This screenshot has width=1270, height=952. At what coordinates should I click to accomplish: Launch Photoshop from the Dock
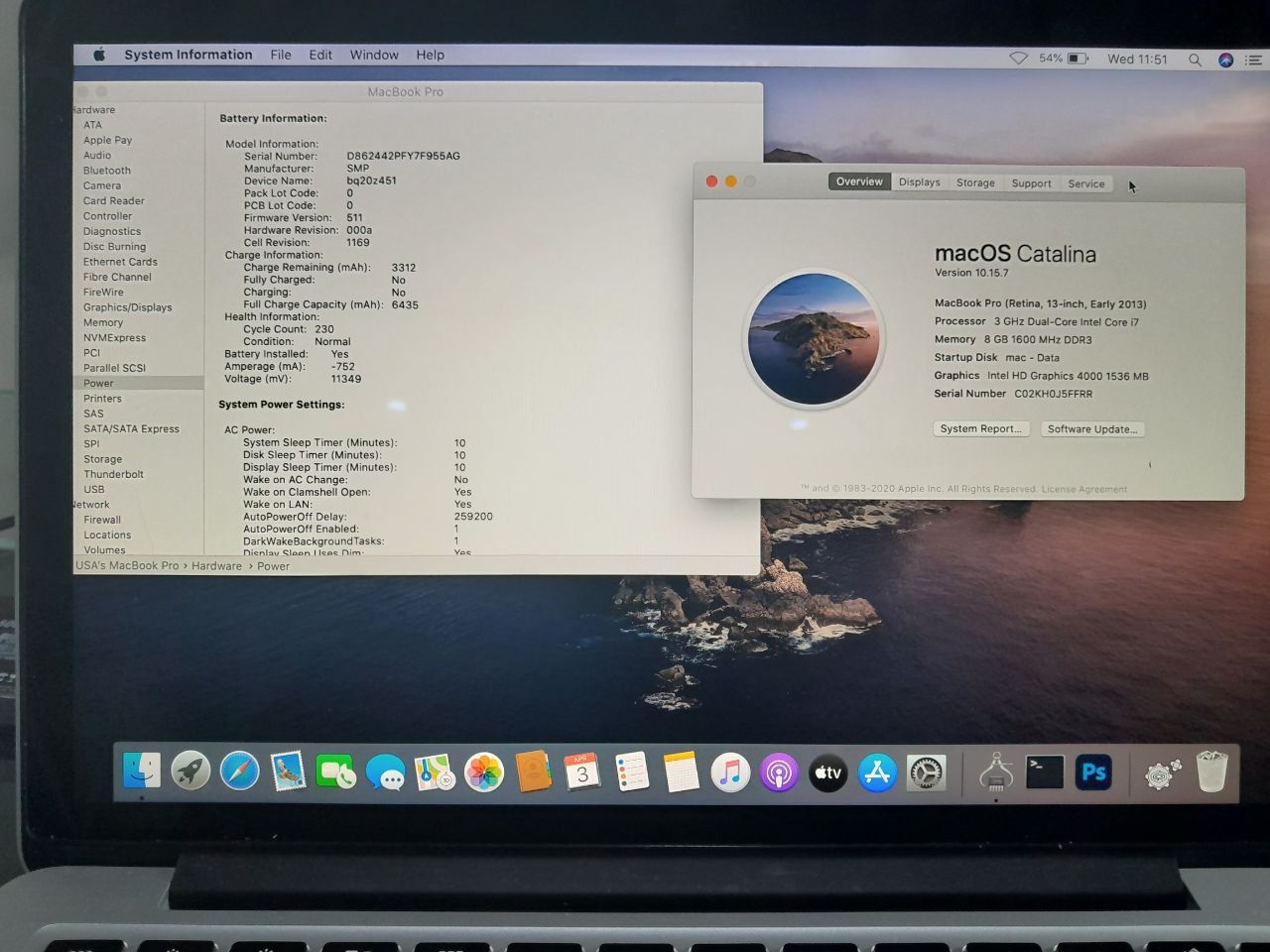coord(1093,773)
